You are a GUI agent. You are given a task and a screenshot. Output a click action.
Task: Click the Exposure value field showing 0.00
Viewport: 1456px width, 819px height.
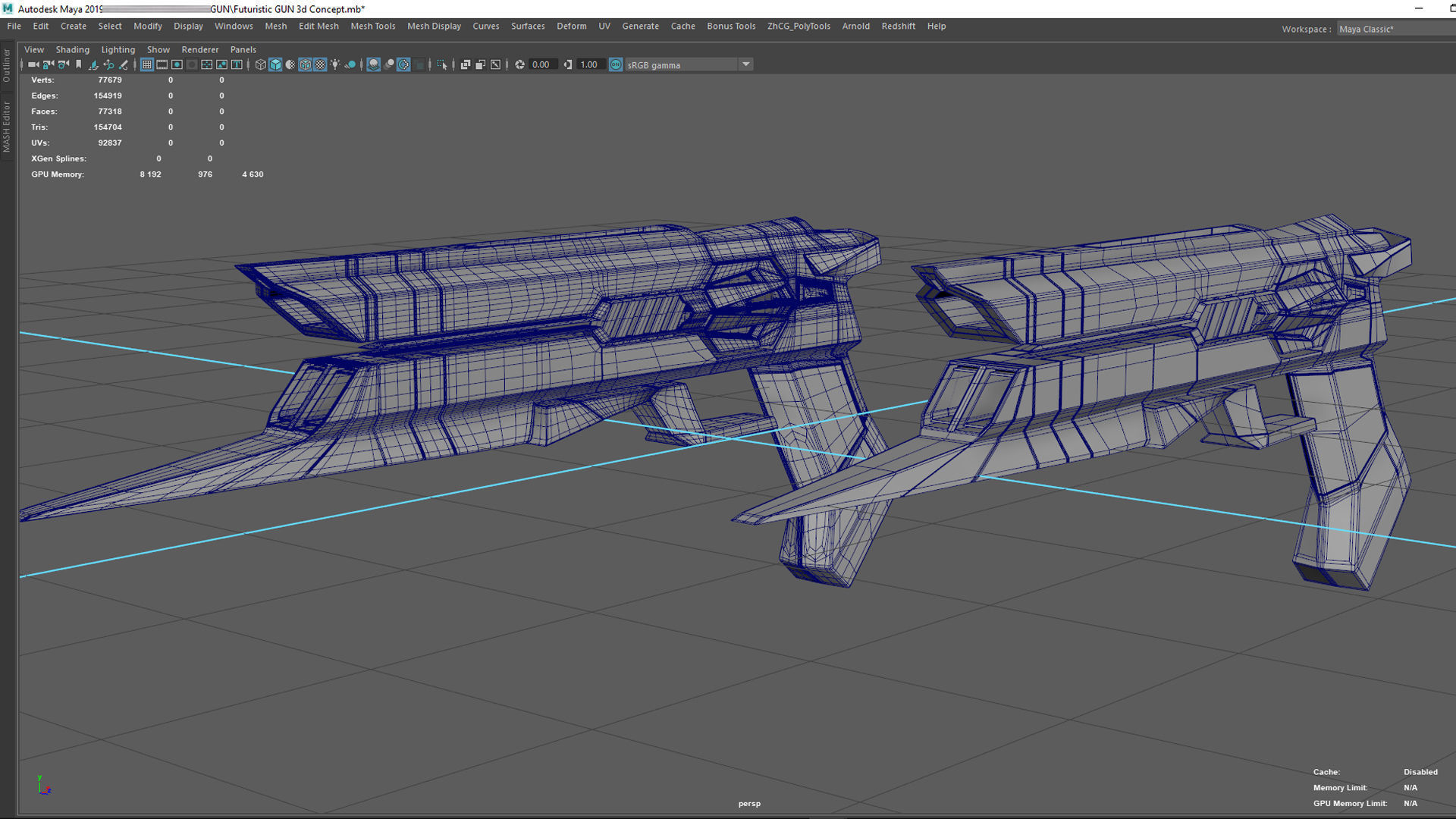tap(542, 64)
